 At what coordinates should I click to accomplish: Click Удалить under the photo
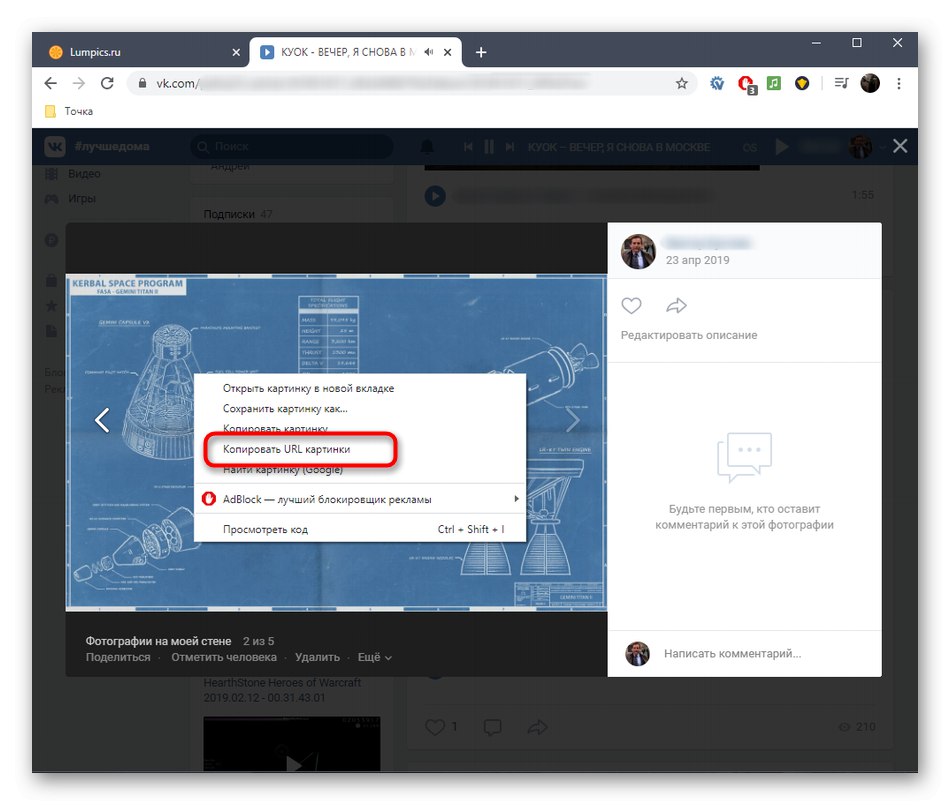point(318,657)
